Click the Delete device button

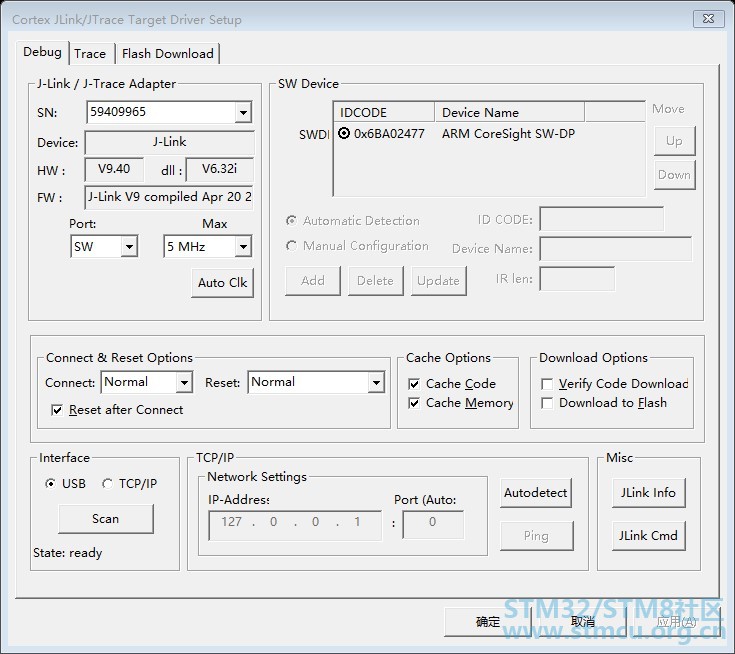coord(375,281)
